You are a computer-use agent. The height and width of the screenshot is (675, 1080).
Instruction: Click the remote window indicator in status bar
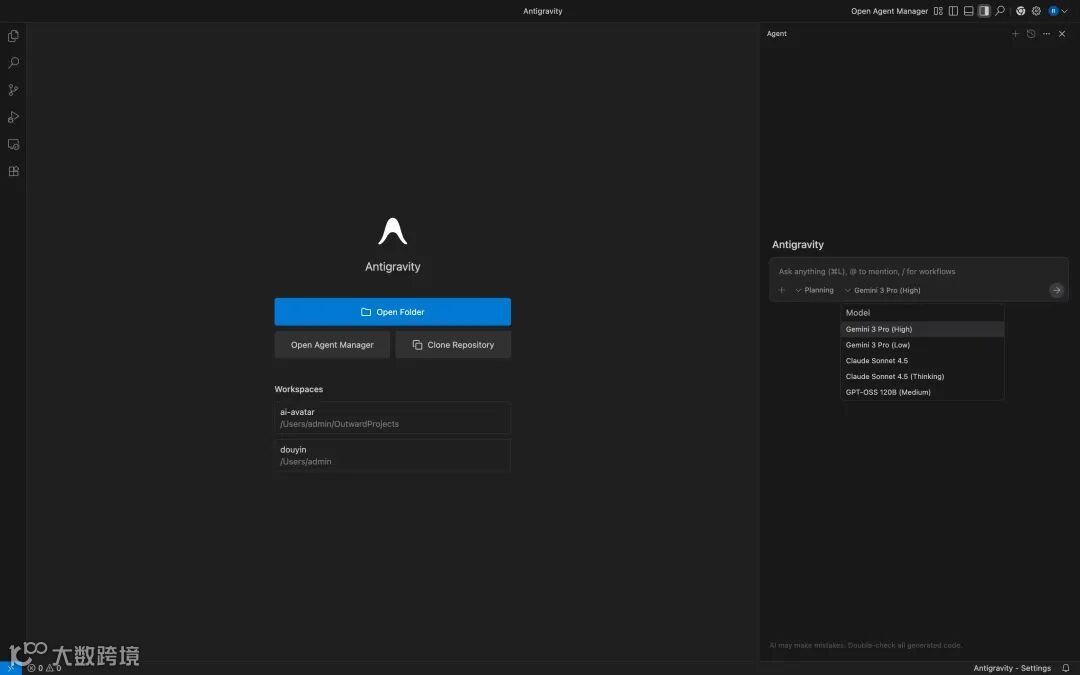pos(10,668)
